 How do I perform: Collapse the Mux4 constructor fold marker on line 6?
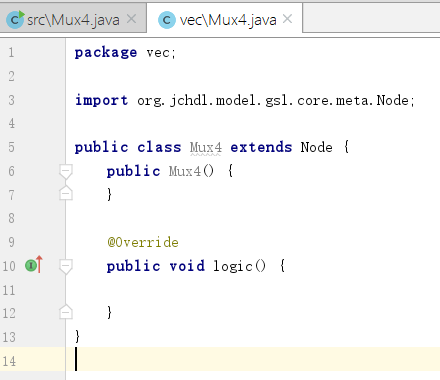click(x=66, y=171)
